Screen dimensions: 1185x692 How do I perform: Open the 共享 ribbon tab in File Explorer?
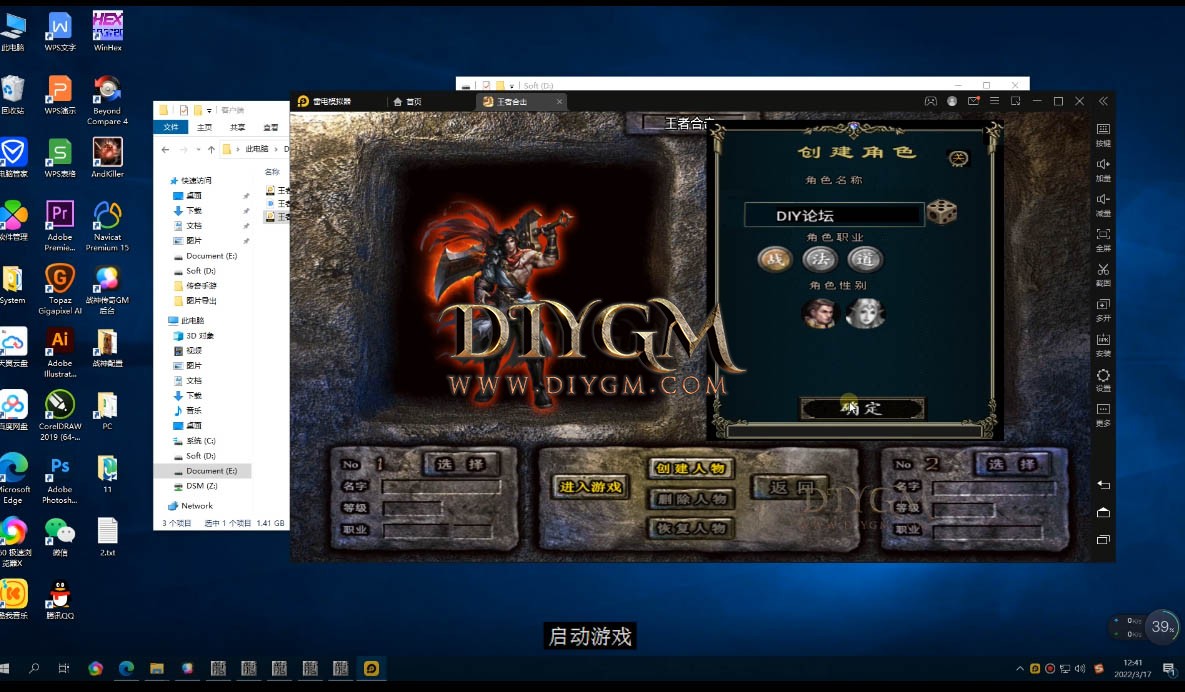coord(237,127)
